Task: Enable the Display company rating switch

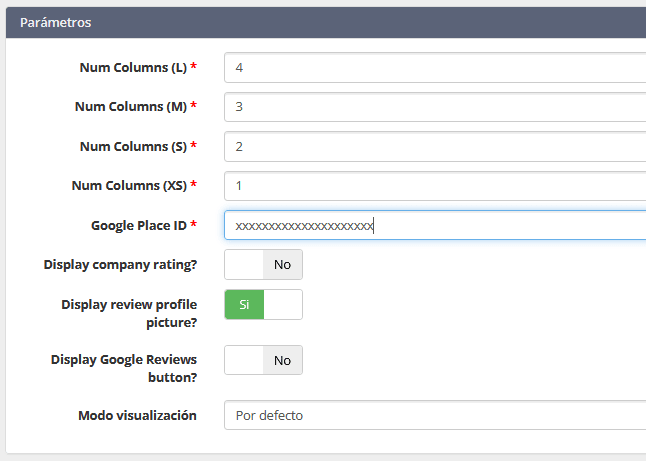Action: click(x=263, y=265)
